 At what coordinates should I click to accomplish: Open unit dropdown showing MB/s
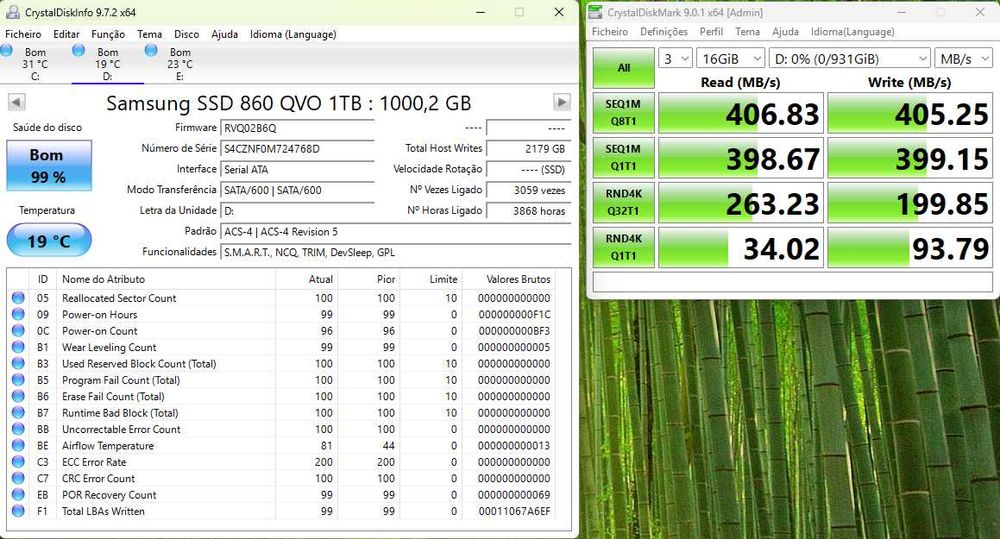tap(963, 59)
